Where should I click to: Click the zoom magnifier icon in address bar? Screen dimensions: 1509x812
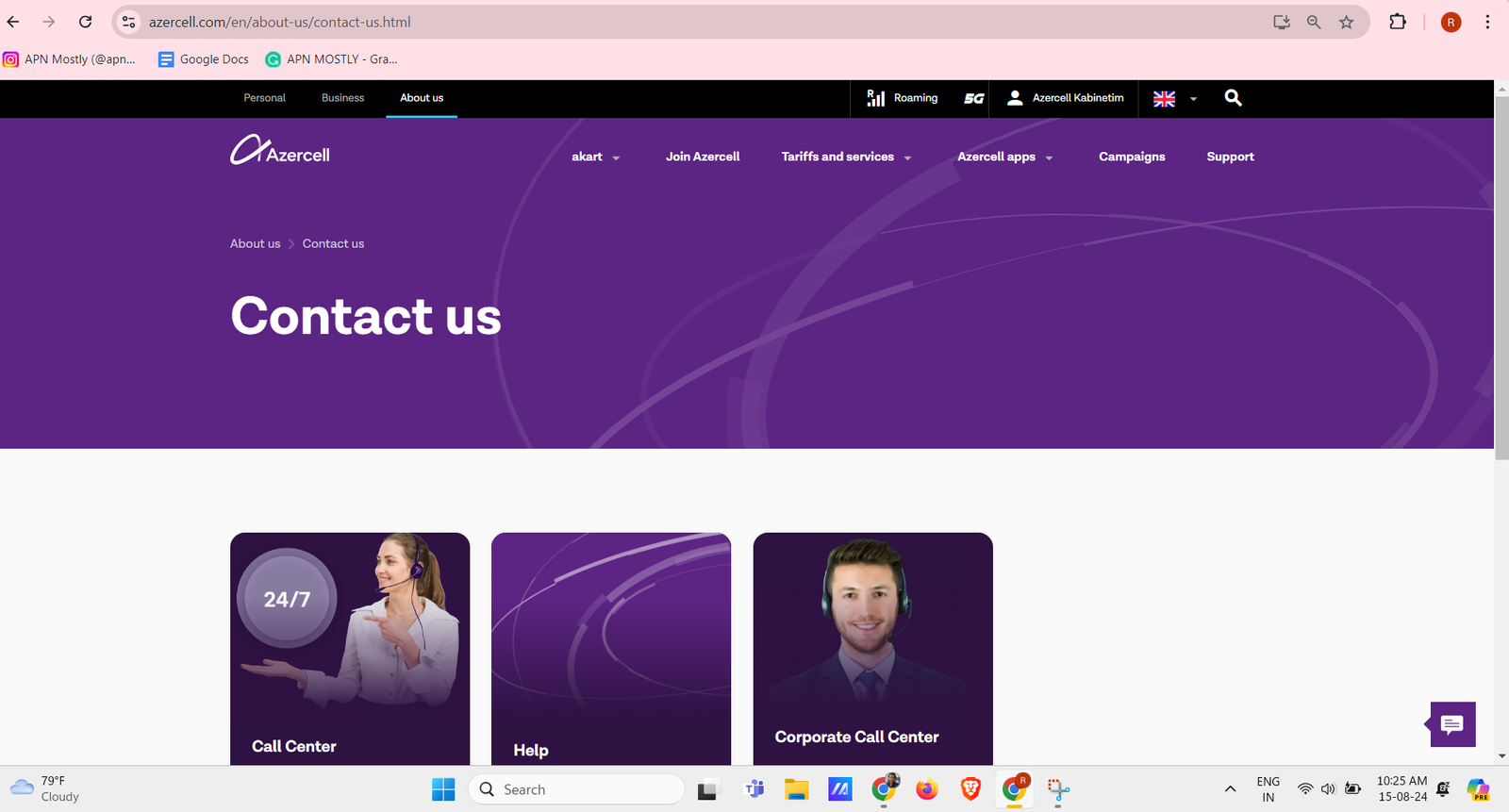[x=1314, y=22]
